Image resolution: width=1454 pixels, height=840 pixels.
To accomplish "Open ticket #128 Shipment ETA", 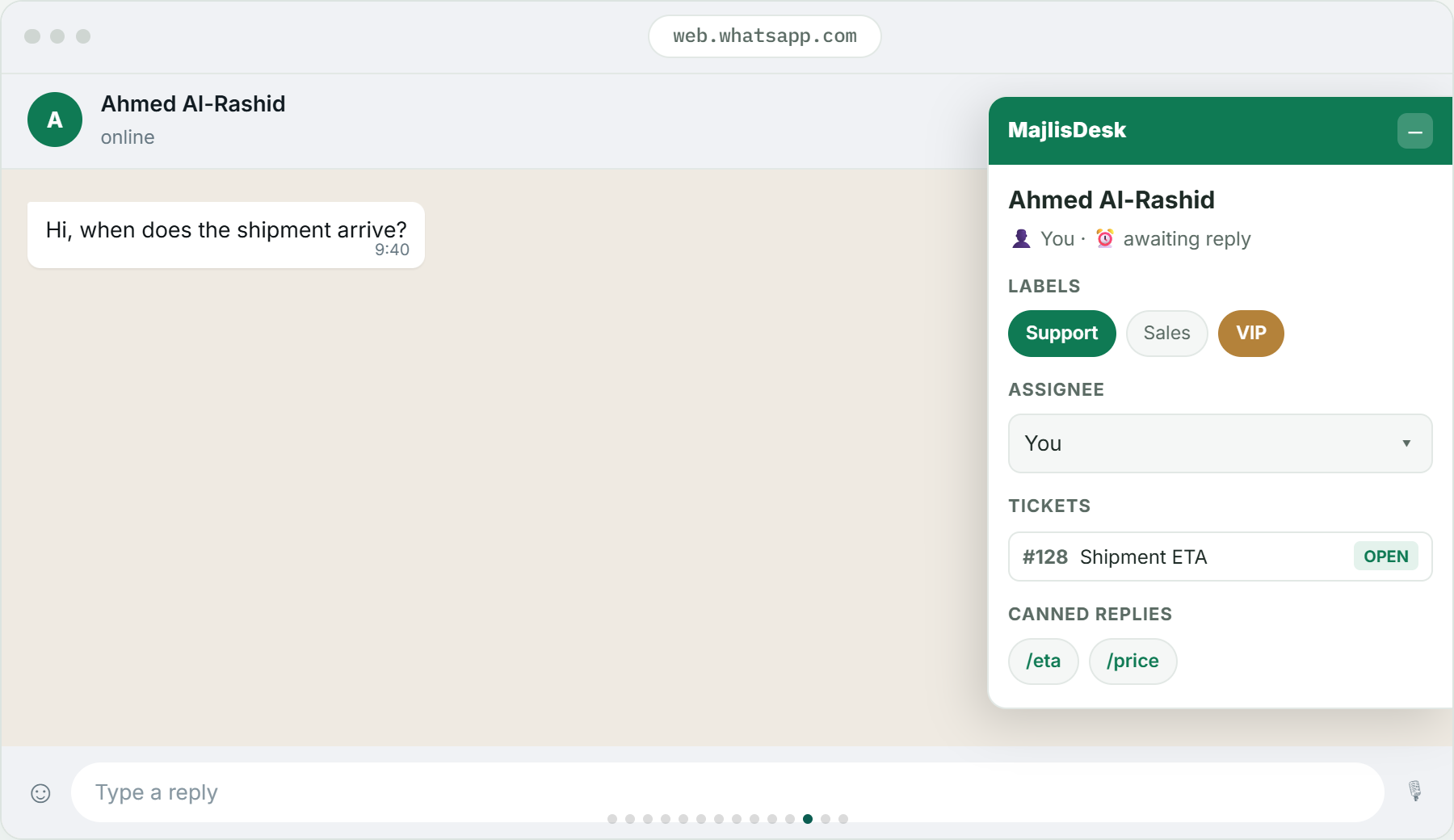I will point(1220,556).
